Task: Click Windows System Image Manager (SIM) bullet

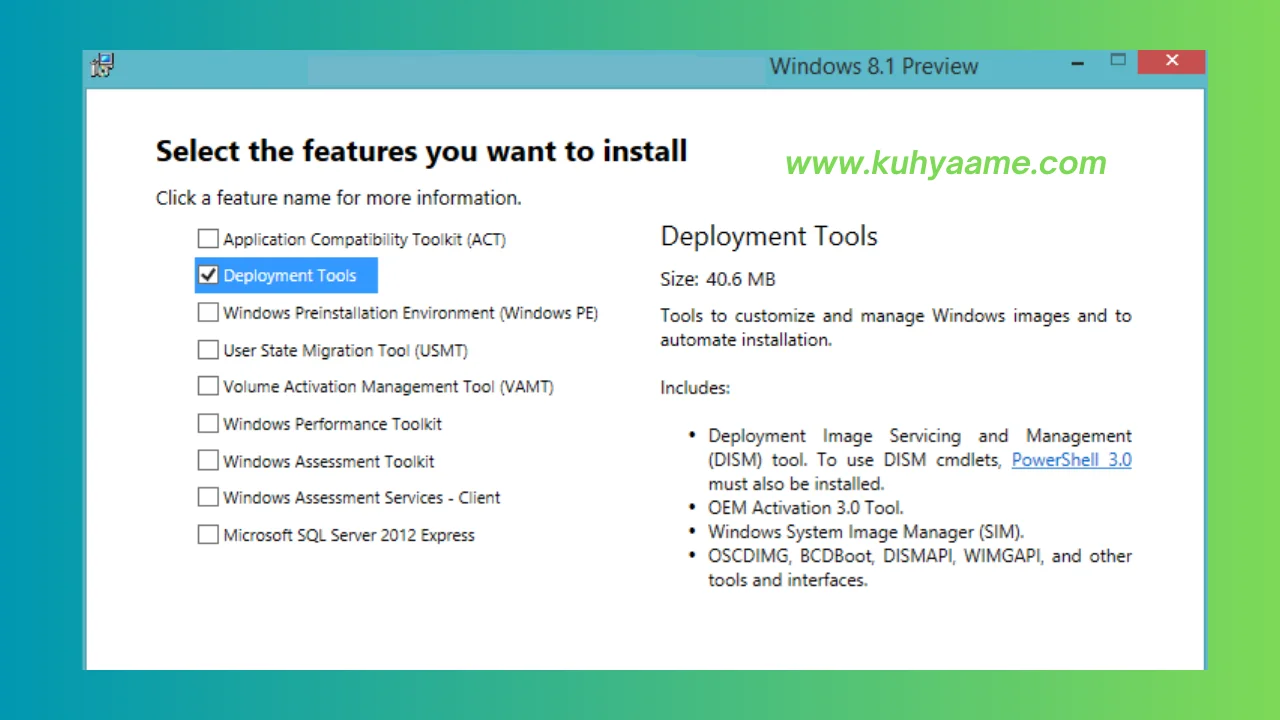Action: coord(866,532)
